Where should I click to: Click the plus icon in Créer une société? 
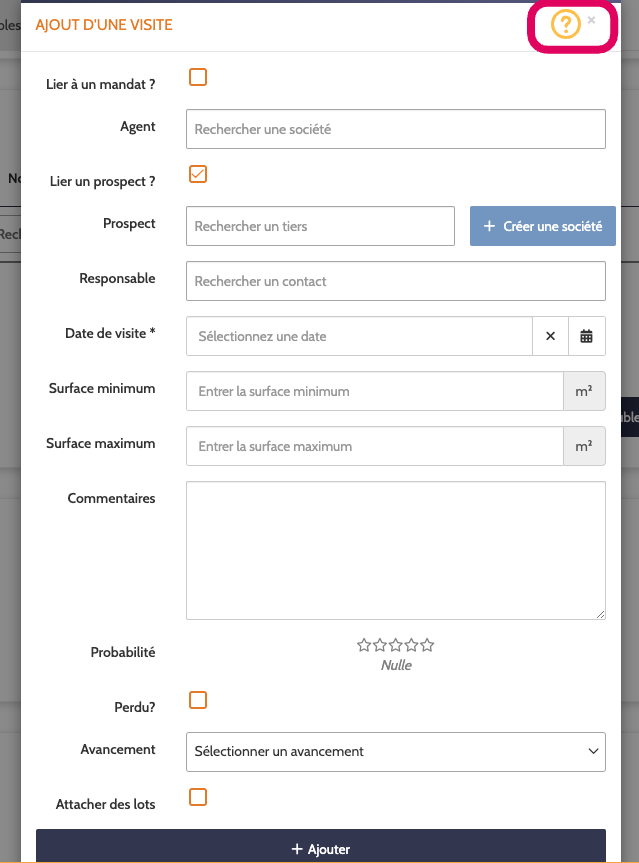(x=489, y=226)
